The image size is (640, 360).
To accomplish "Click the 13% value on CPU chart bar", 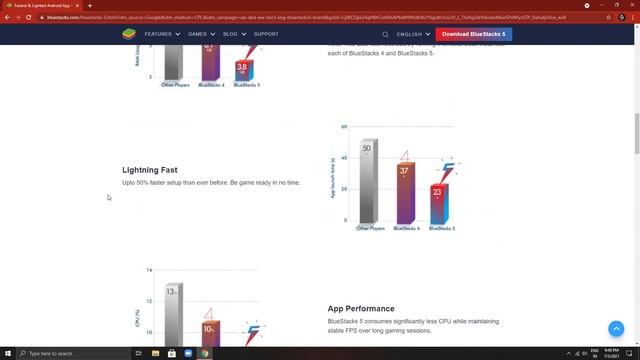I will [x=171, y=291].
